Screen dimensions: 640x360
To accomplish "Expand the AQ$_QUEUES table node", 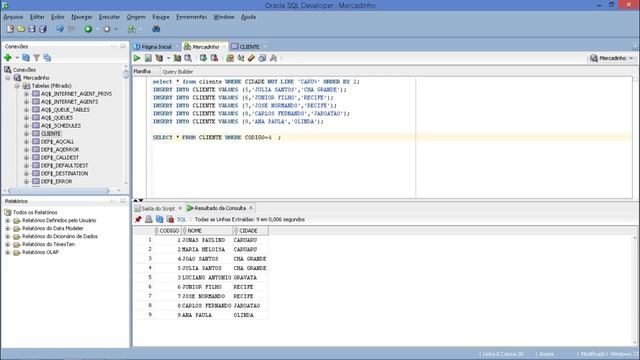I will coord(27,118).
